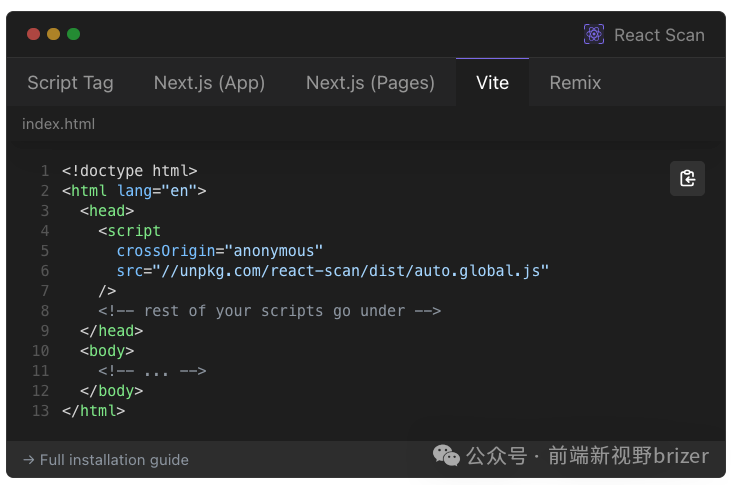Click the crossOrigin attribute in the code
The image size is (731, 485).
click(x=166, y=251)
